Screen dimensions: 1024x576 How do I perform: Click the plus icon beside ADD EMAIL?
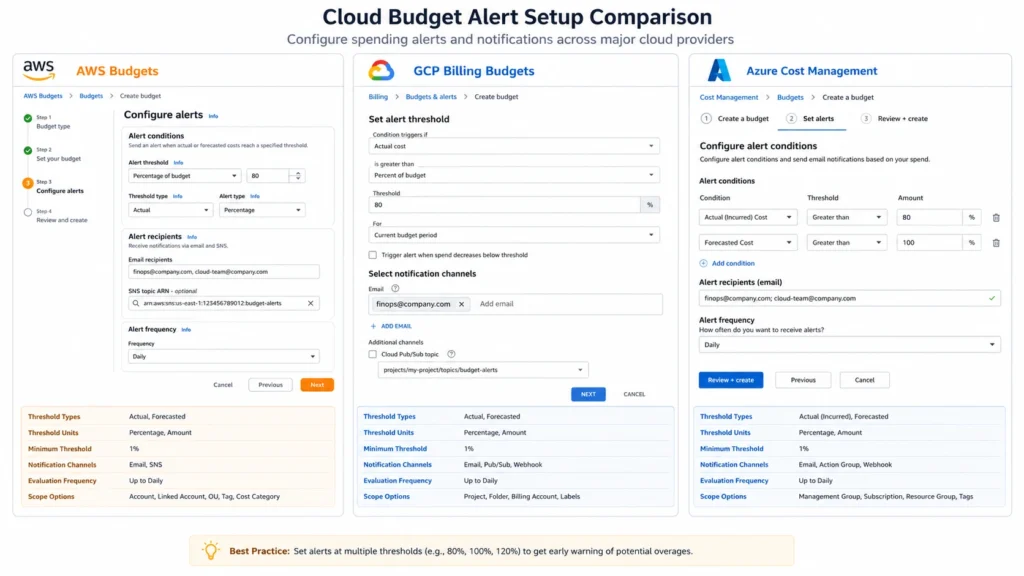pos(374,326)
